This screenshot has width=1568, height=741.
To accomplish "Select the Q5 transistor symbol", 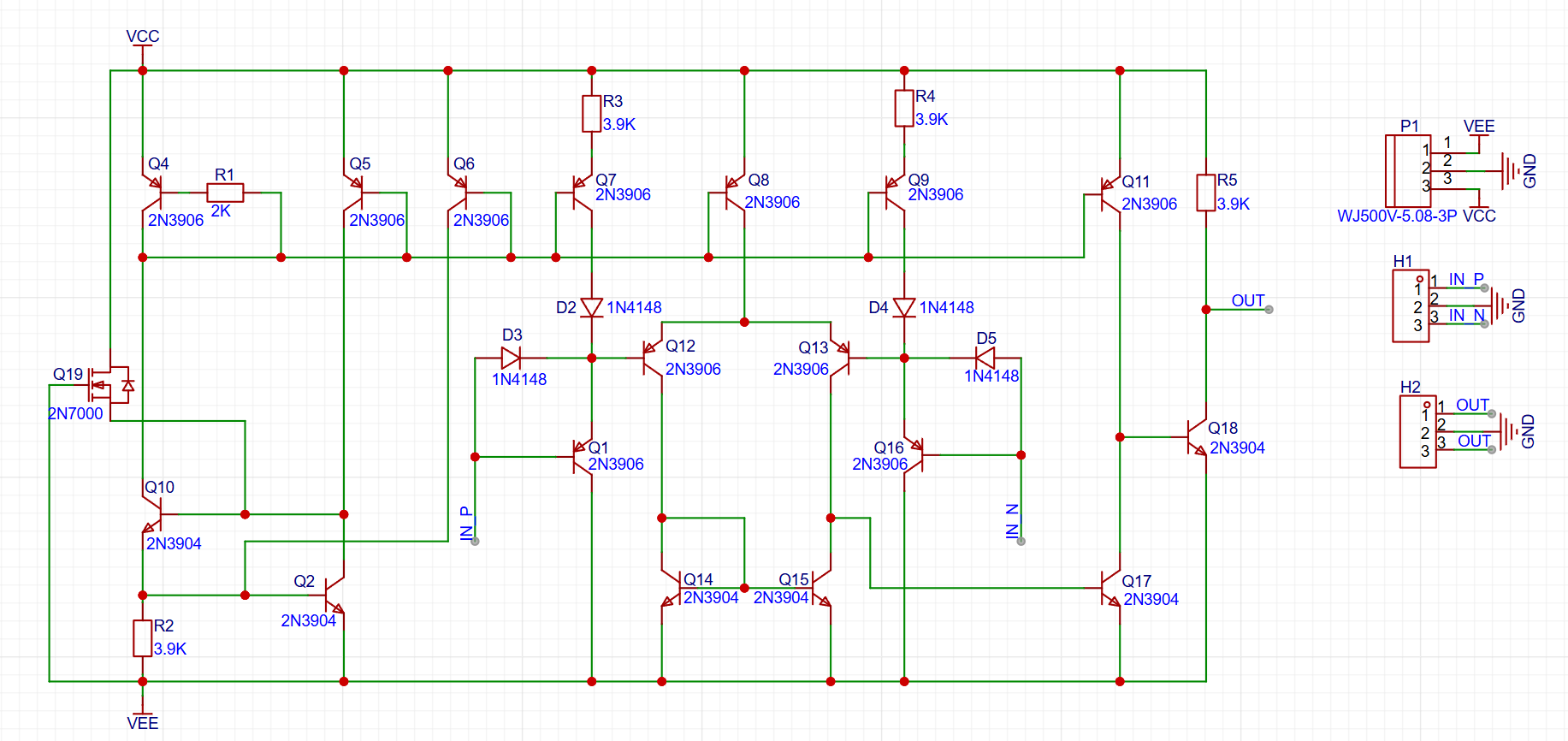I will 353,193.
